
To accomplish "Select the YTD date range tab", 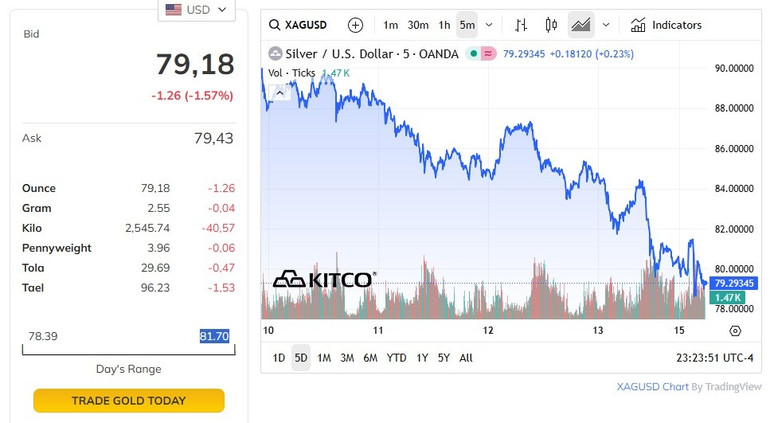I will point(395,357).
